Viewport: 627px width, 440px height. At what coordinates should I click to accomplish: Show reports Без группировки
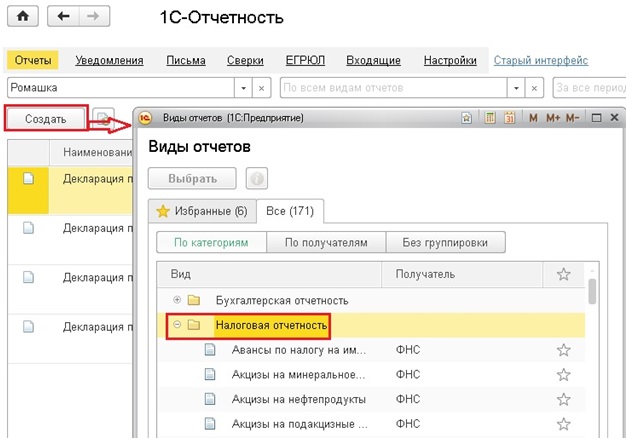[x=445, y=242]
